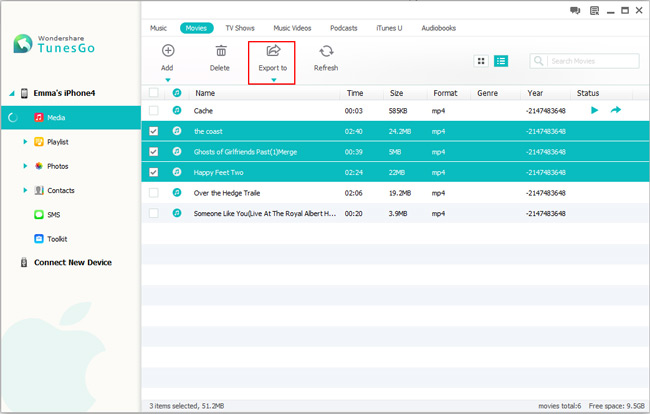Screen dimensions: 650x414
Task: Click '3 items selected, 51.2MB' status text
Action: 187,406
